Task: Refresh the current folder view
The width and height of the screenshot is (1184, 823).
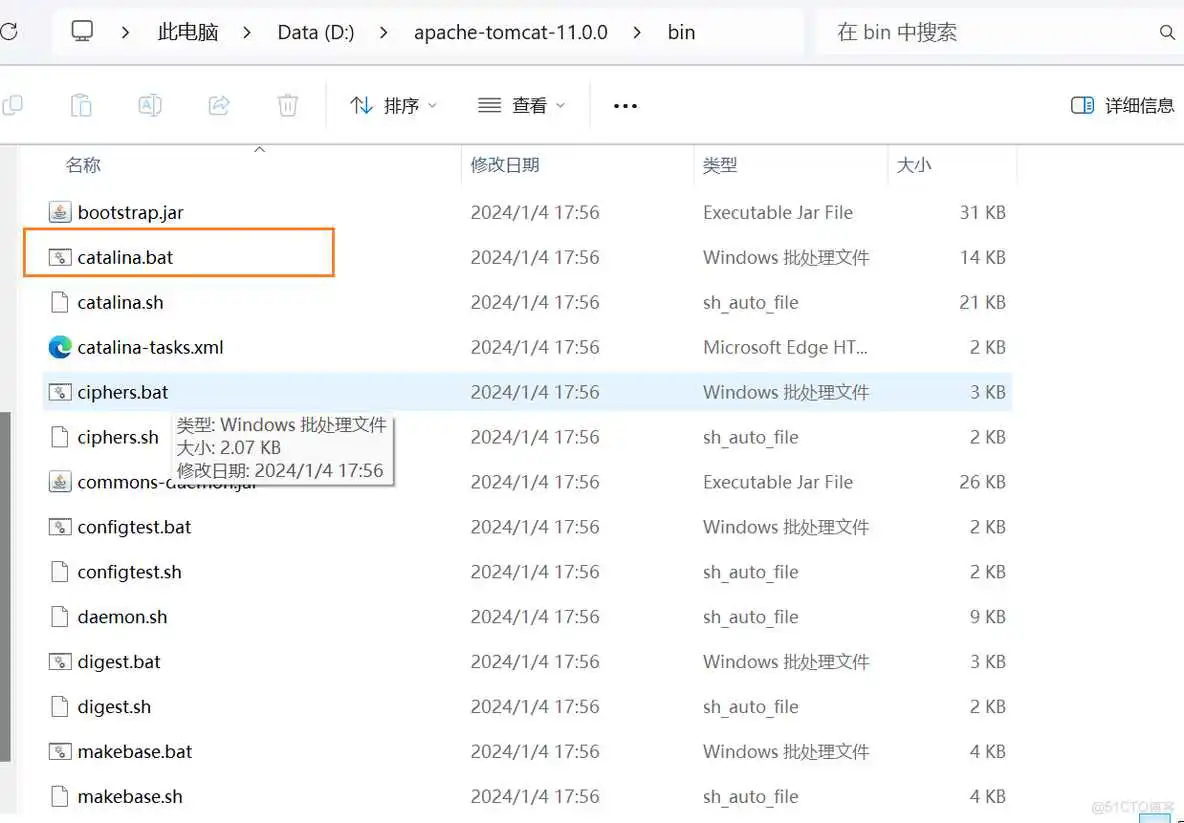Action: [x=10, y=31]
